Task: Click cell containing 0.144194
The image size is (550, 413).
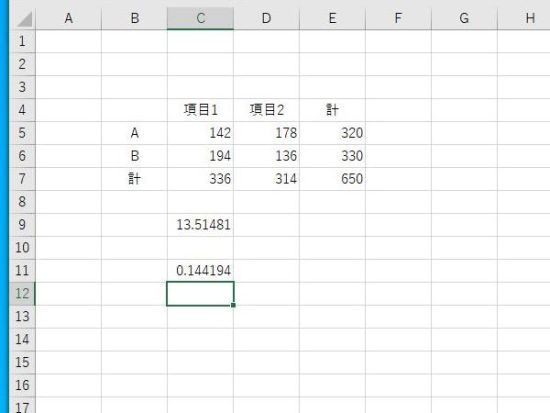Action: [x=200, y=271]
